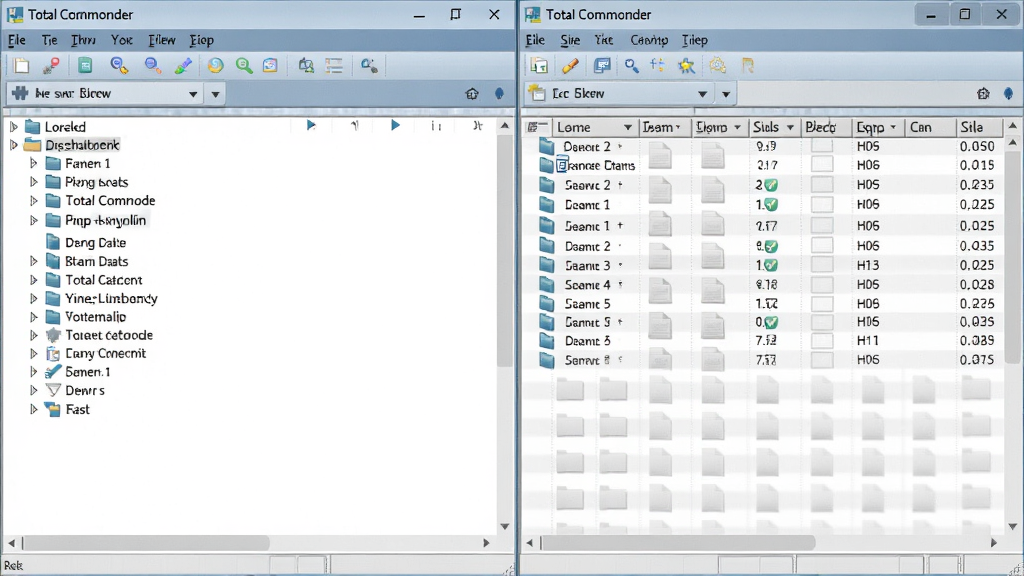Screen dimensions: 1024x576
Task: Click the home icon in left window path bar
Action: (x=472, y=94)
